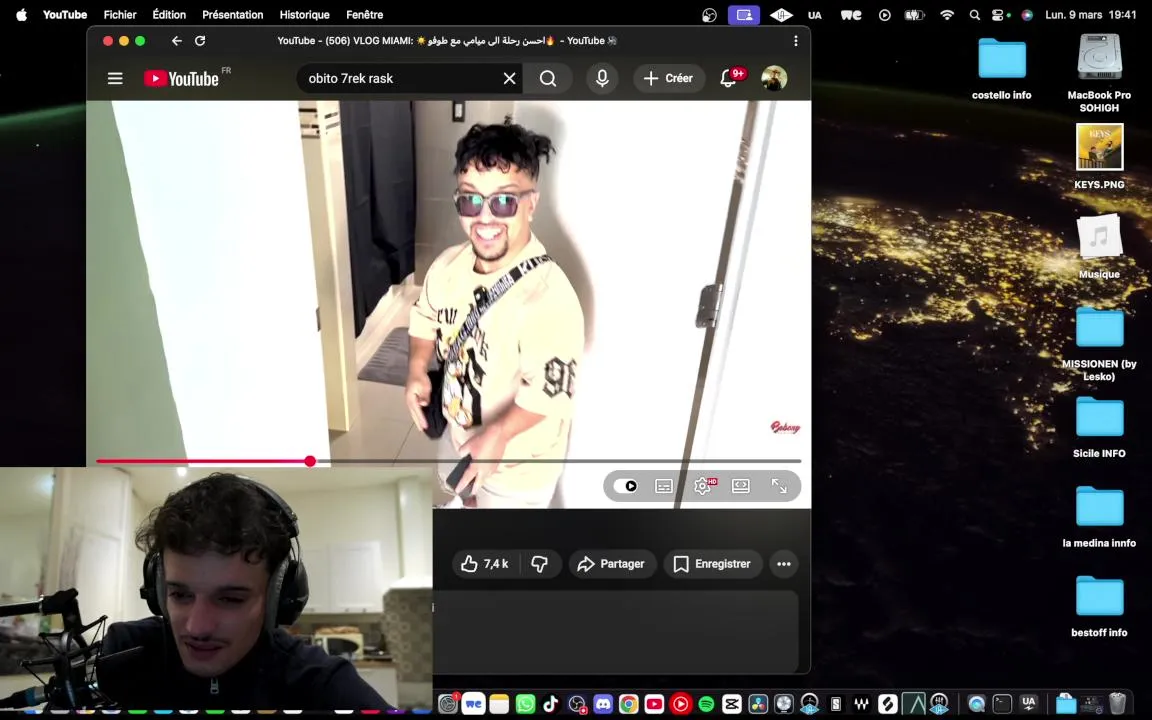Toggle subtitles in the video player

663,486
